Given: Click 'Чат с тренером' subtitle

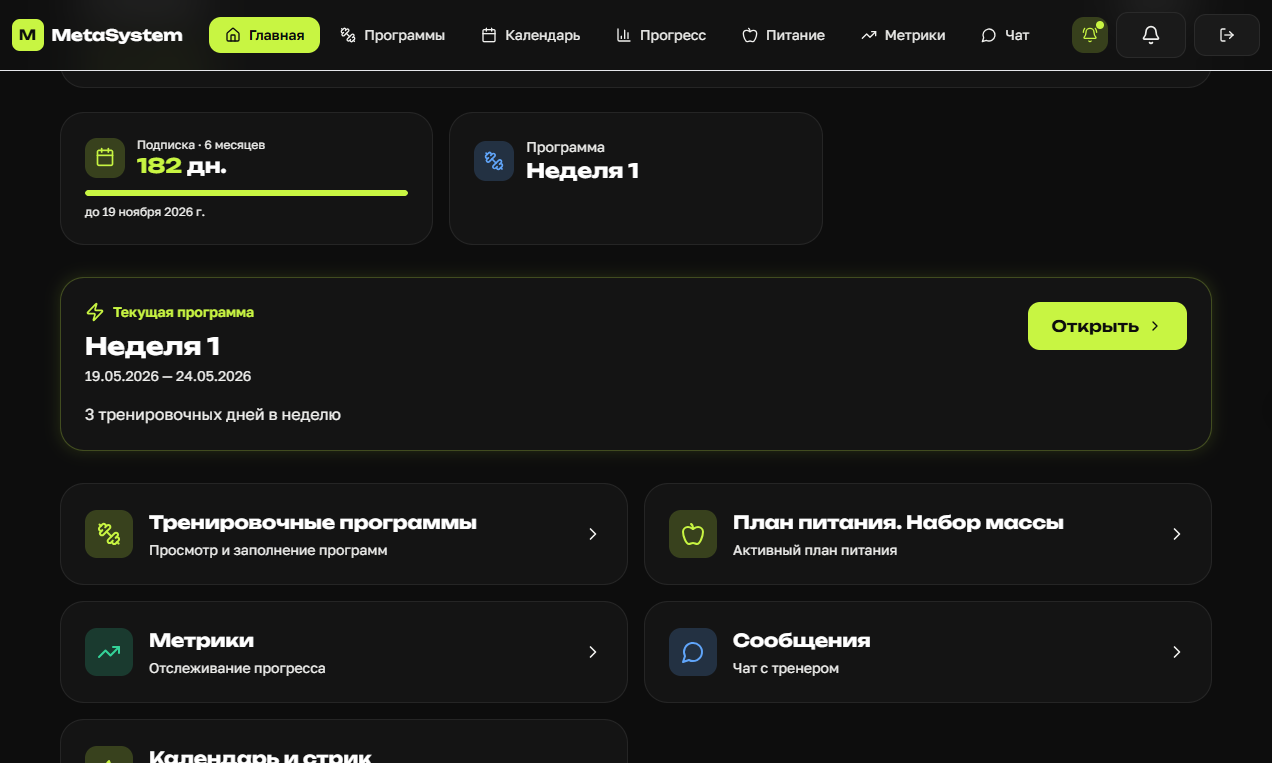Looking at the screenshot, I should pos(786,668).
